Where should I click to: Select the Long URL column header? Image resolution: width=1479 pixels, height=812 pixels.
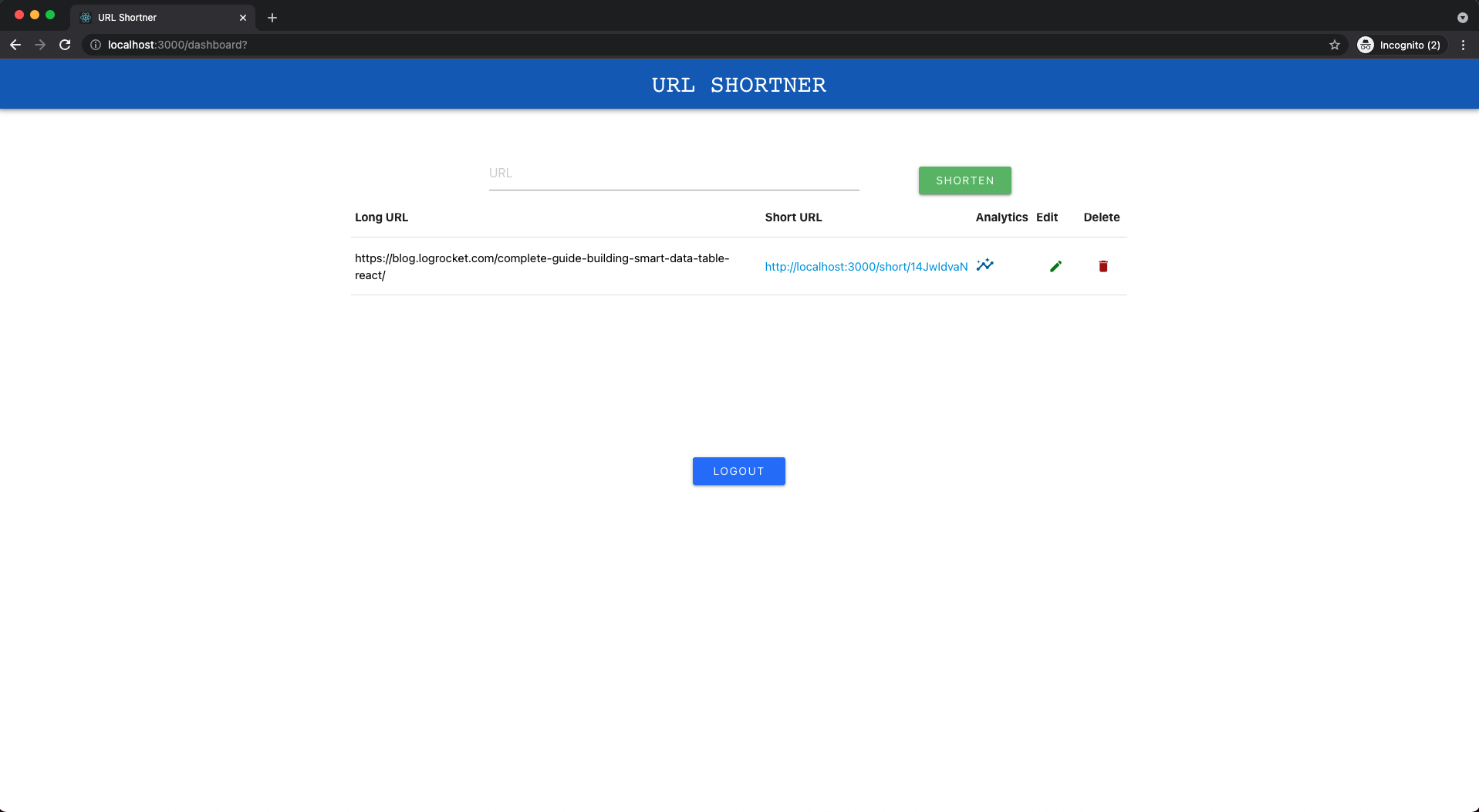tap(381, 217)
